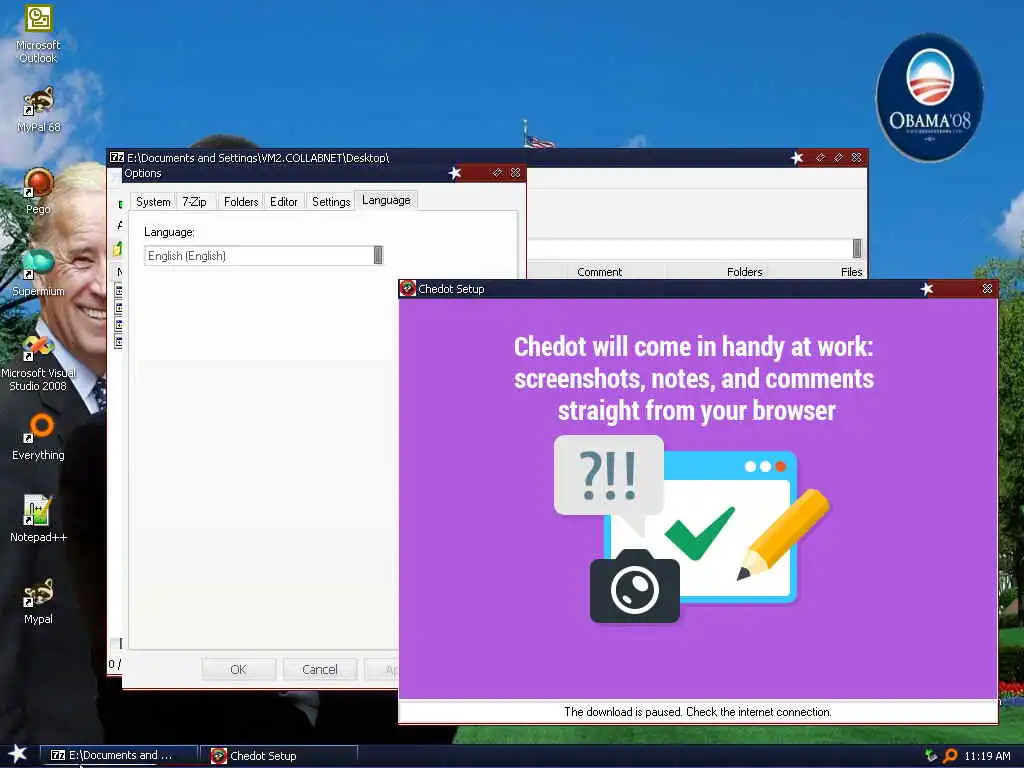
Task: Switch to the System tab
Action: tap(153, 202)
